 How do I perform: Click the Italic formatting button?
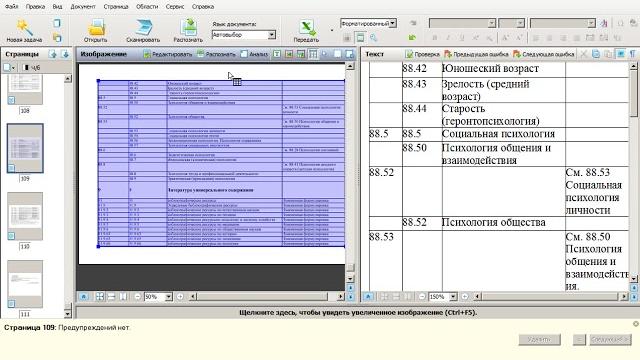(x=448, y=38)
